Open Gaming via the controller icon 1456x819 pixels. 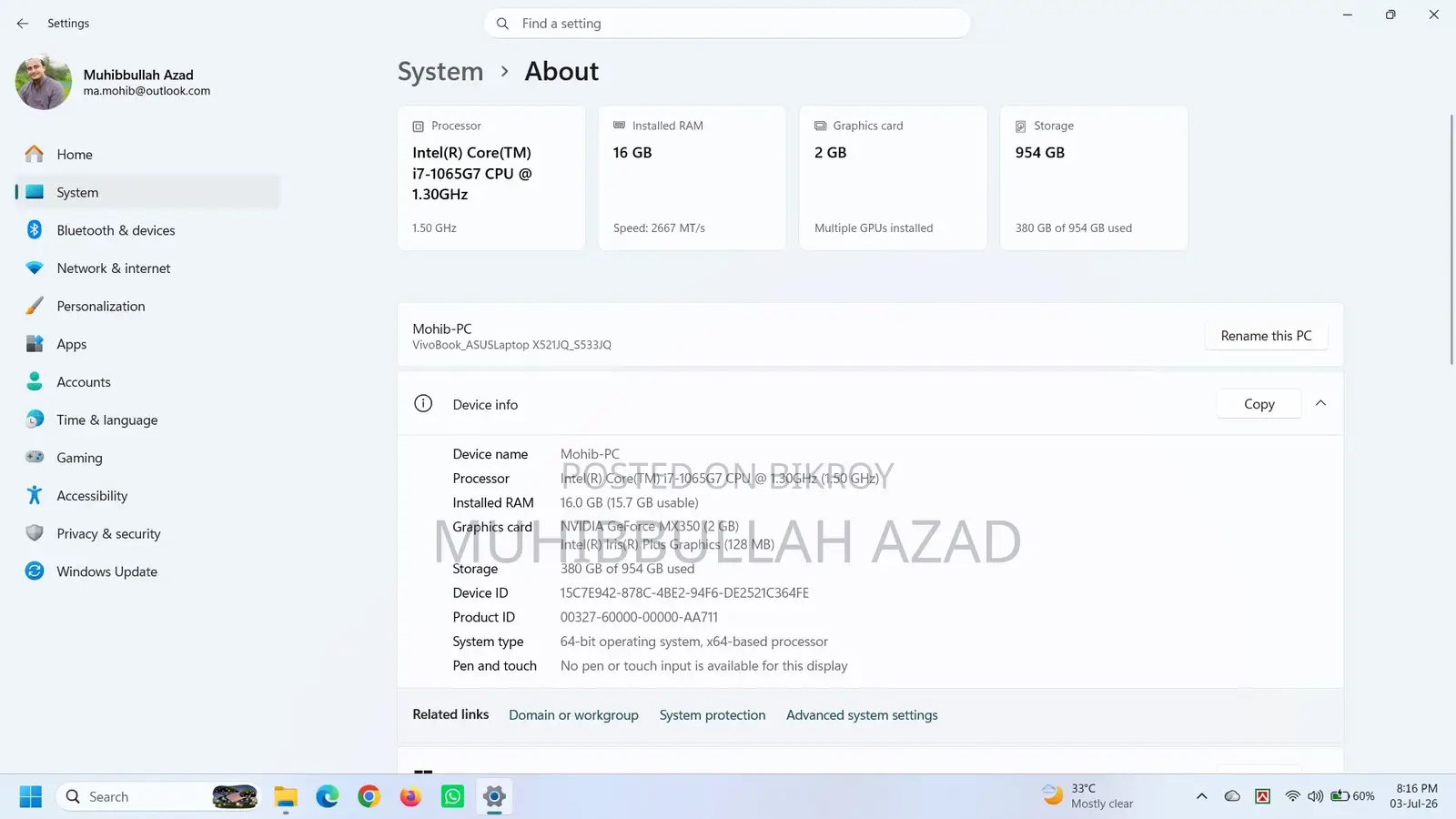[35, 458]
